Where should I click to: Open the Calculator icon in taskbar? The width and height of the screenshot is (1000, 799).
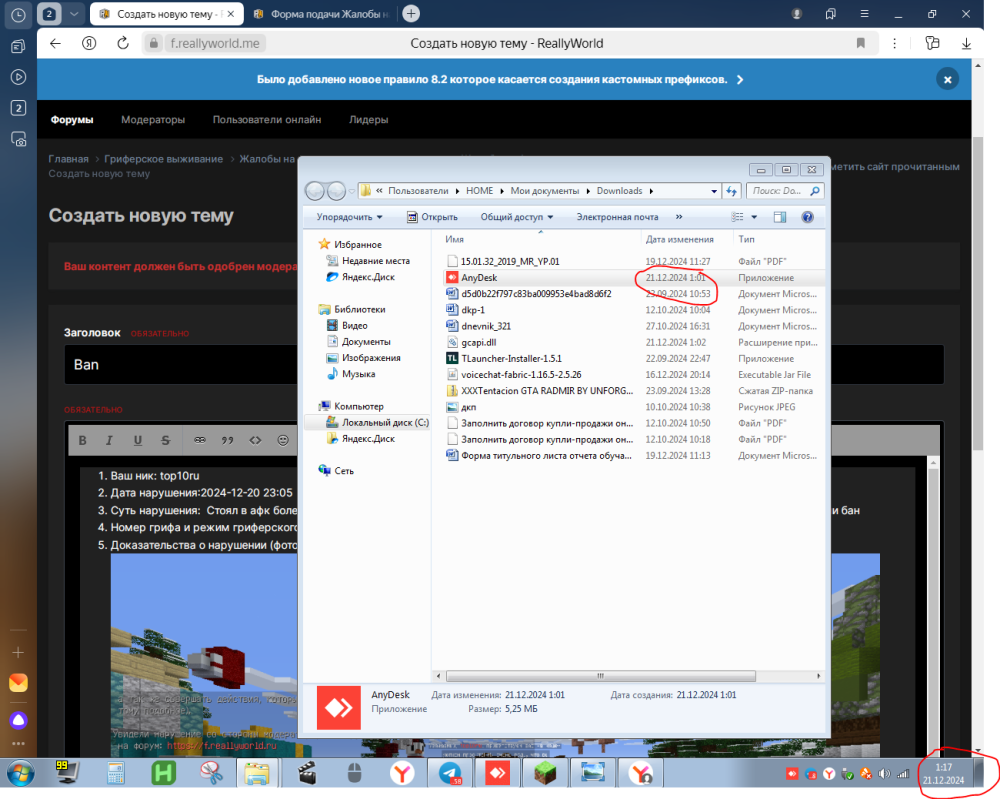(115, 773)
